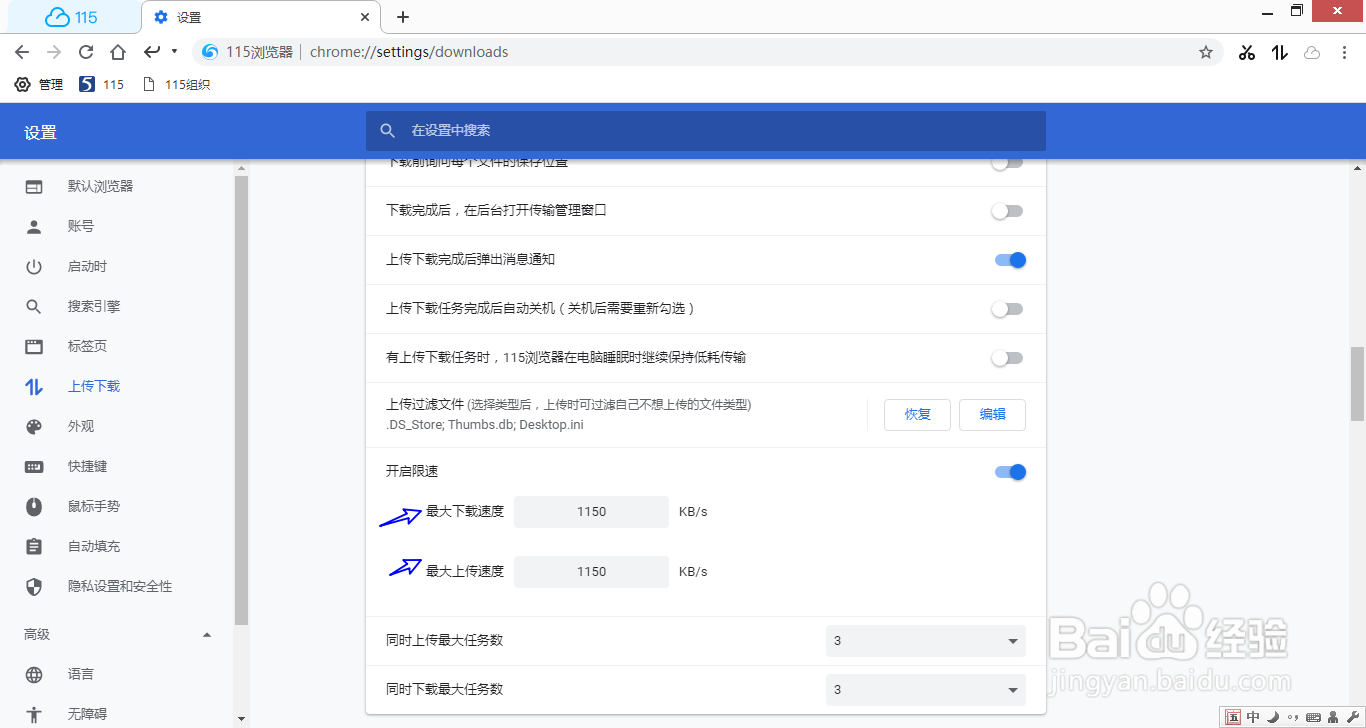Select the 隐私设置和安全性 privacy shield icon
The width and height of the screenshot is (1366, 728).
pos(33,586)
